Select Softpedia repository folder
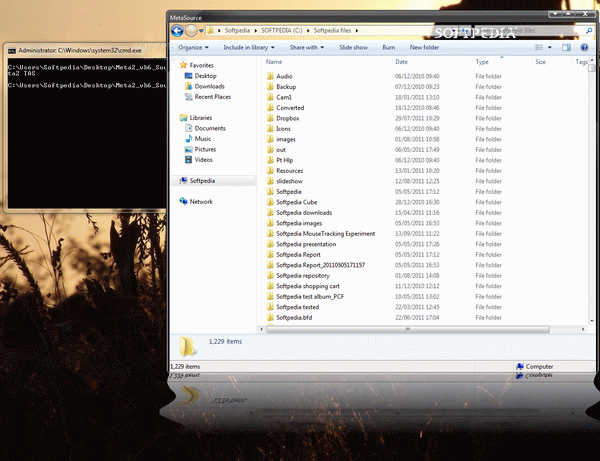600x461 pixels. [298, 275]
